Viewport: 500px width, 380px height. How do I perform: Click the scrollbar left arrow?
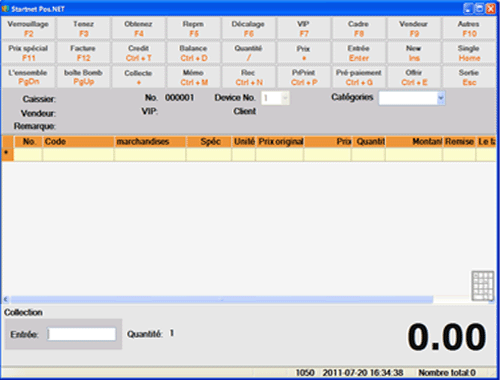(x=6, y=300)
